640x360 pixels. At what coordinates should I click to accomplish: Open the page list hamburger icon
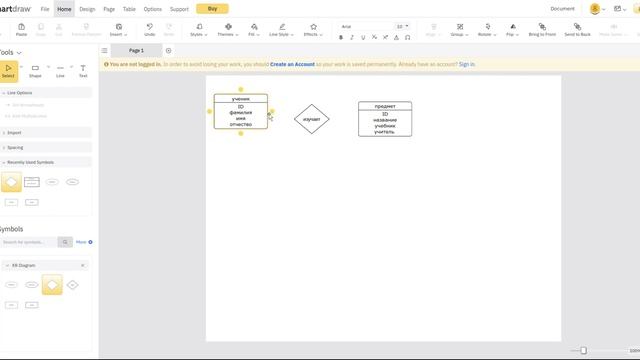(104, 51)
